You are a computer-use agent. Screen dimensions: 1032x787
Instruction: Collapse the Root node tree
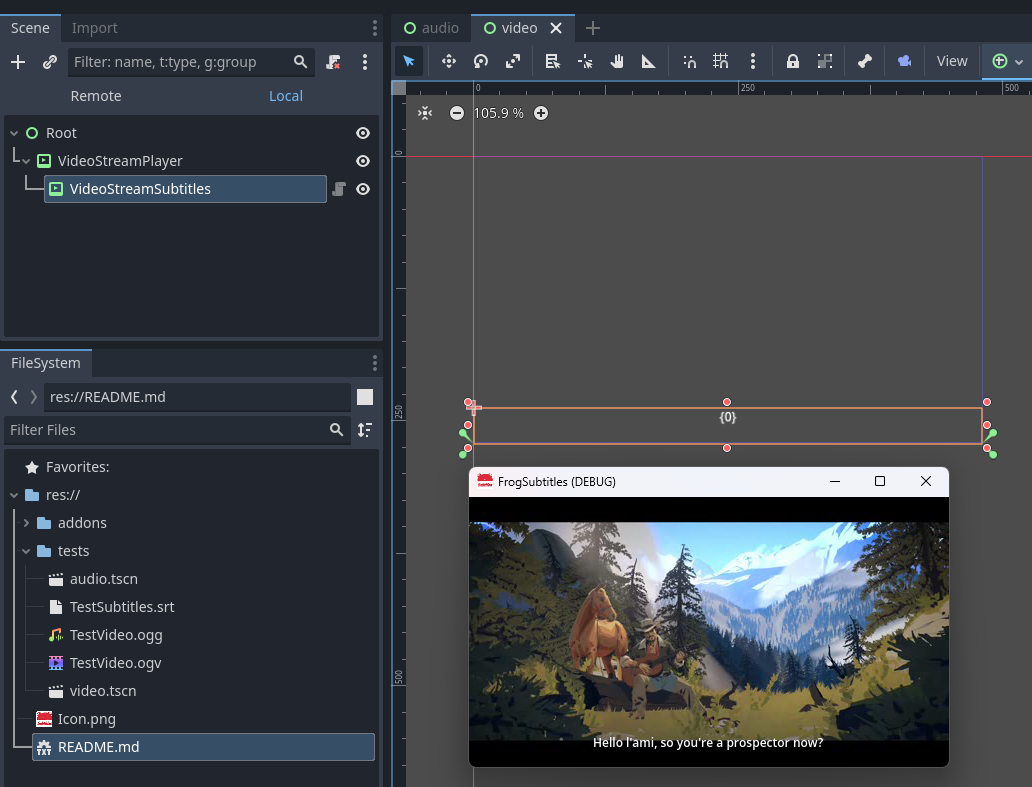click(x=14, y=133)
